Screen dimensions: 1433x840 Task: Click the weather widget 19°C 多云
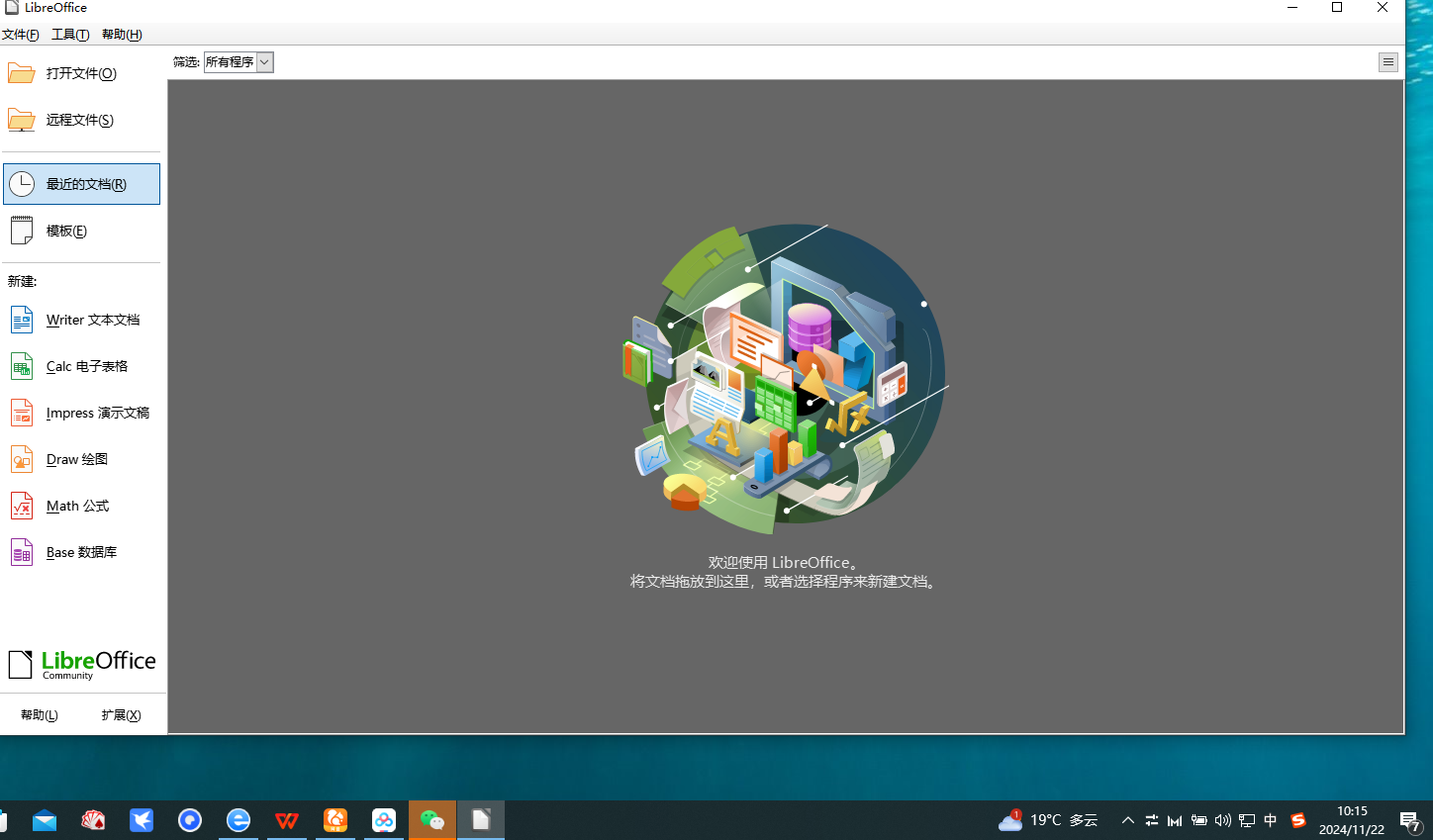click(x=1048, y=820)
